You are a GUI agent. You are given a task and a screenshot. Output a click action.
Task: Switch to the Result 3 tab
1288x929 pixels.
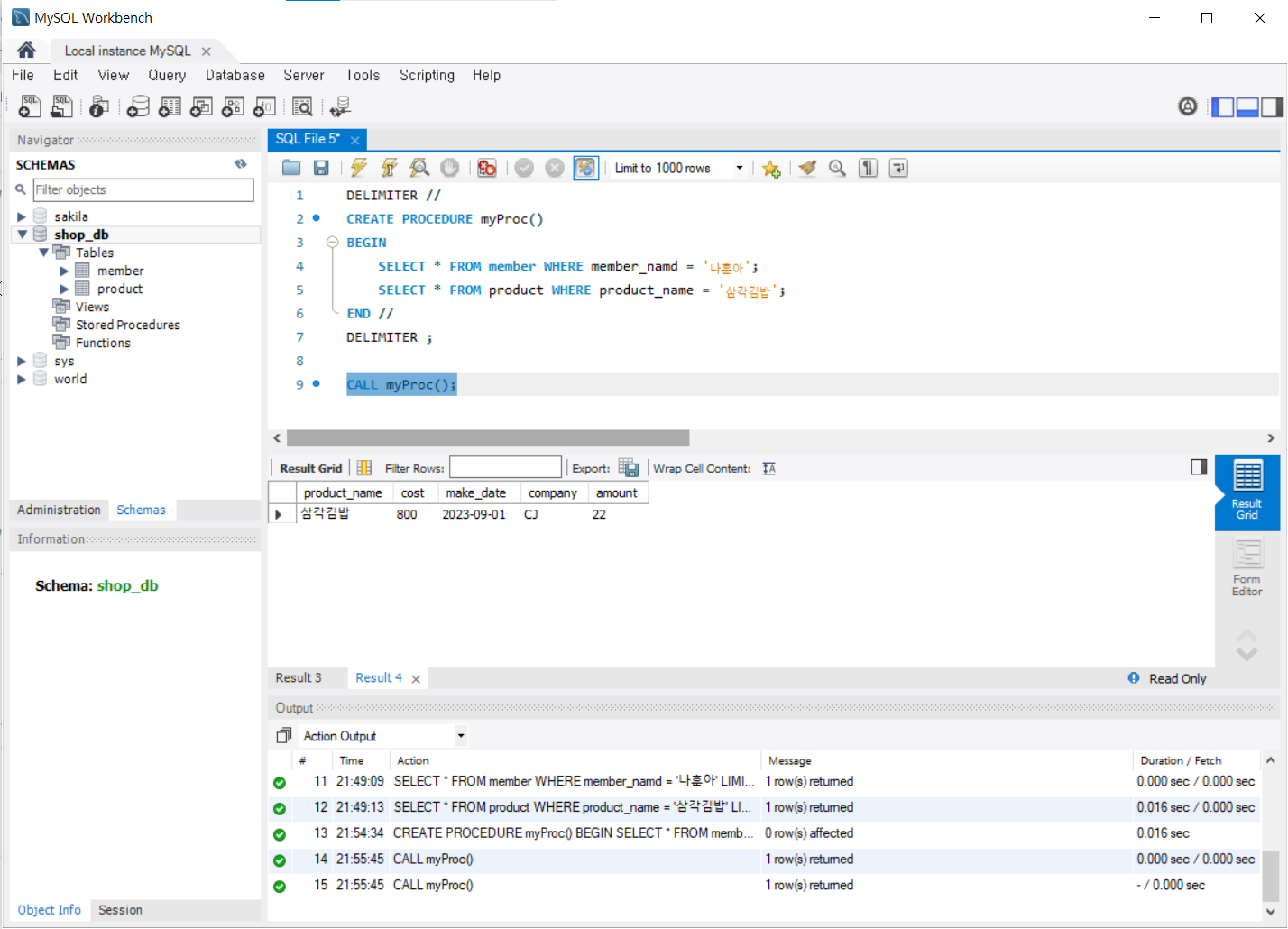(299, 678)
